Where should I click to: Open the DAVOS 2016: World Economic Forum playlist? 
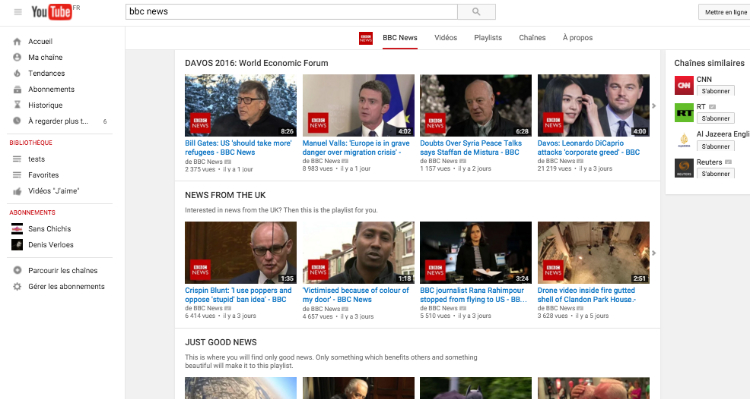tap(256, 63)
